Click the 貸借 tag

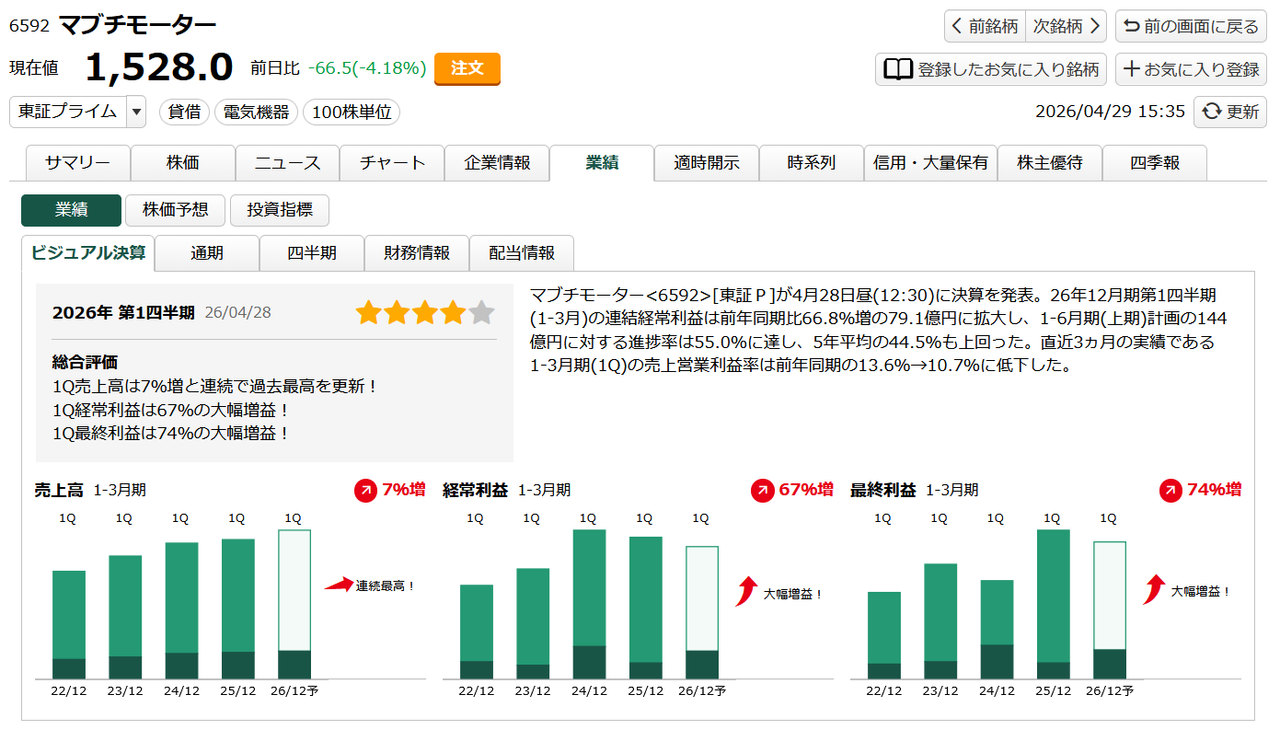click(x=183, y=112)
